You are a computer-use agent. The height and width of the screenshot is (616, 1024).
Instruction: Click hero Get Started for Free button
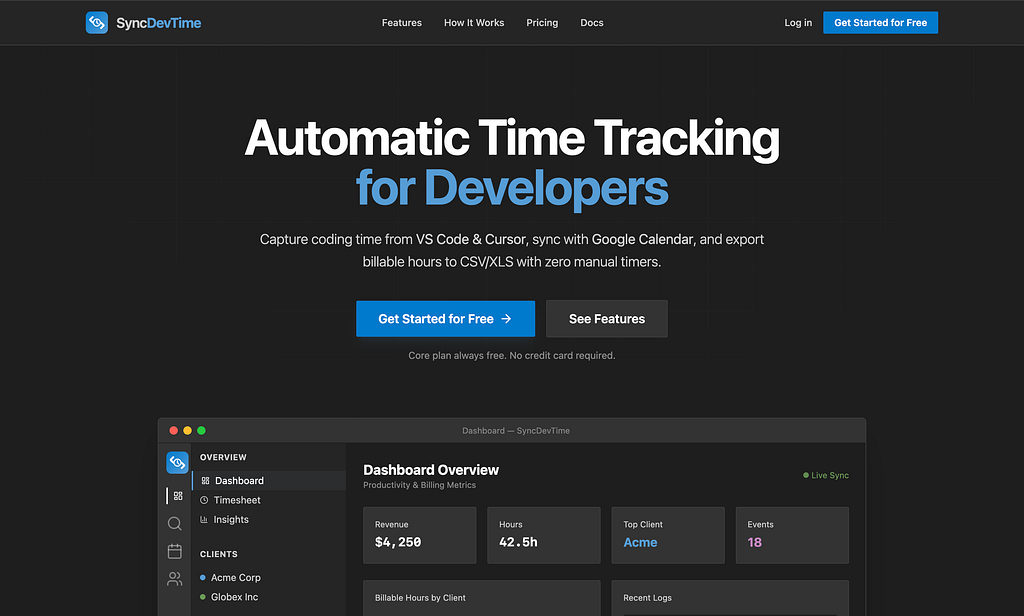click(445, 319)
